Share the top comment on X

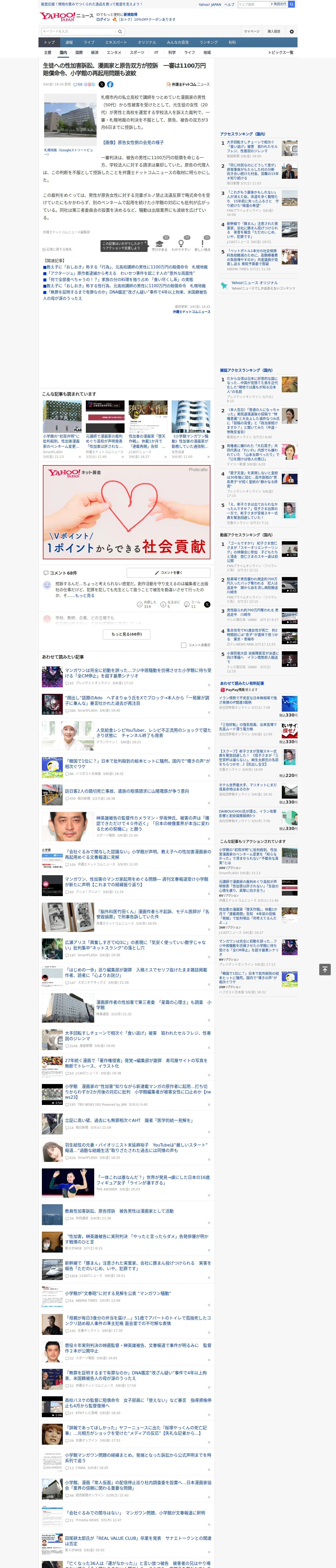tap(207, 604)
